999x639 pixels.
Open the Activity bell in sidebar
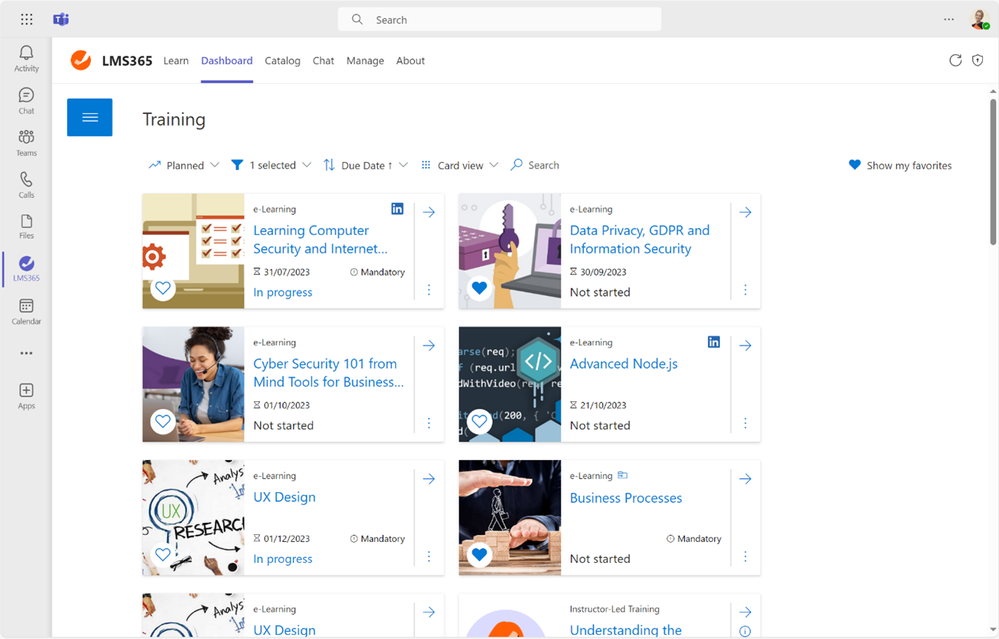[26, 58]
